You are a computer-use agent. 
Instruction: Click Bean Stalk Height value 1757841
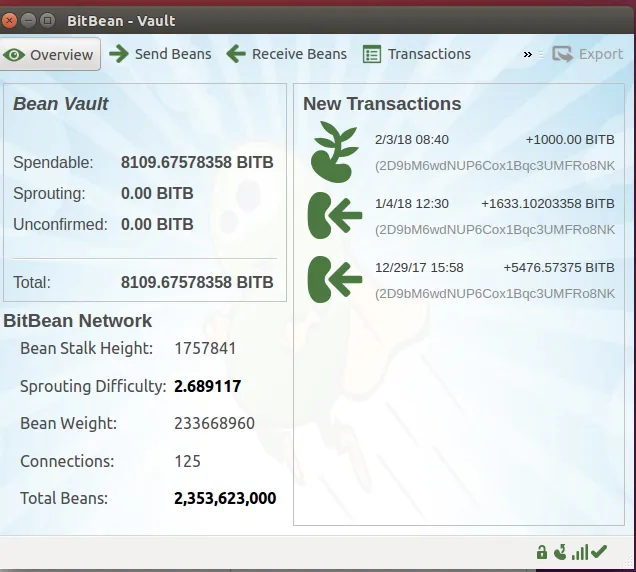tap(205, 348)
